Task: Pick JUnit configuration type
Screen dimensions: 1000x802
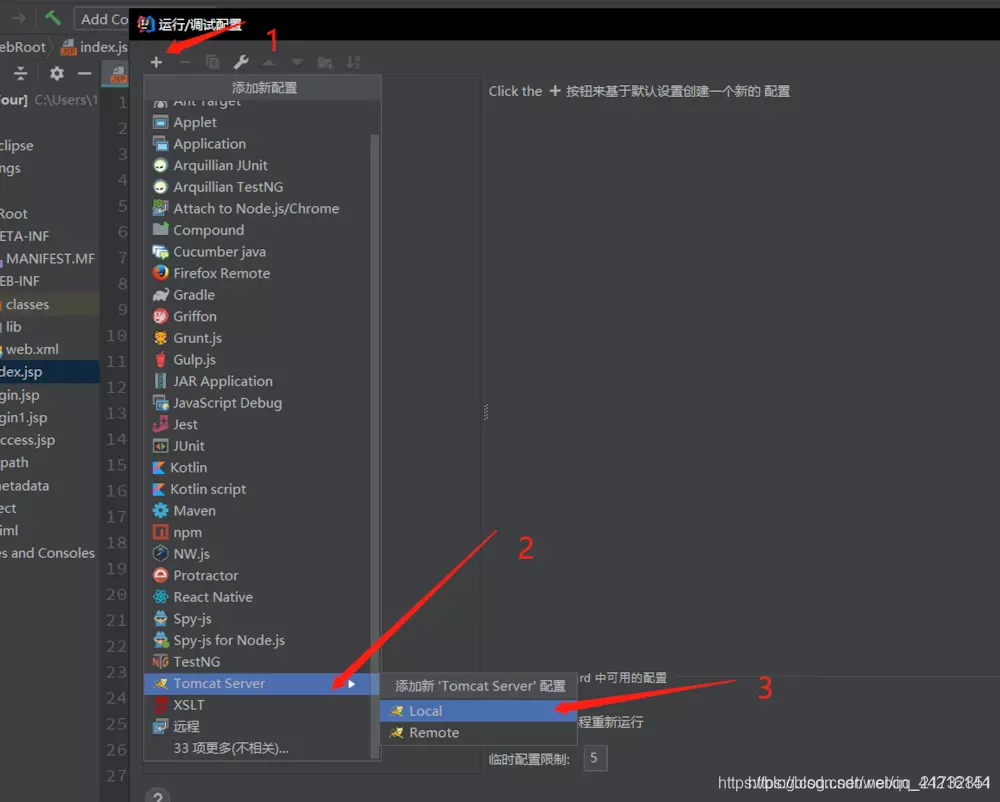Action: [257, 446]
